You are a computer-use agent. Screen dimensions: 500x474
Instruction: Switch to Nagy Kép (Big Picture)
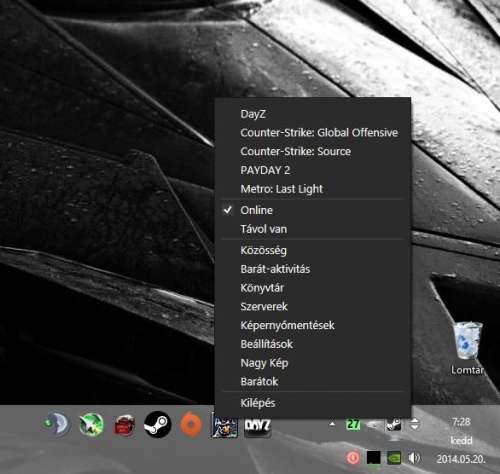point(312,363)
